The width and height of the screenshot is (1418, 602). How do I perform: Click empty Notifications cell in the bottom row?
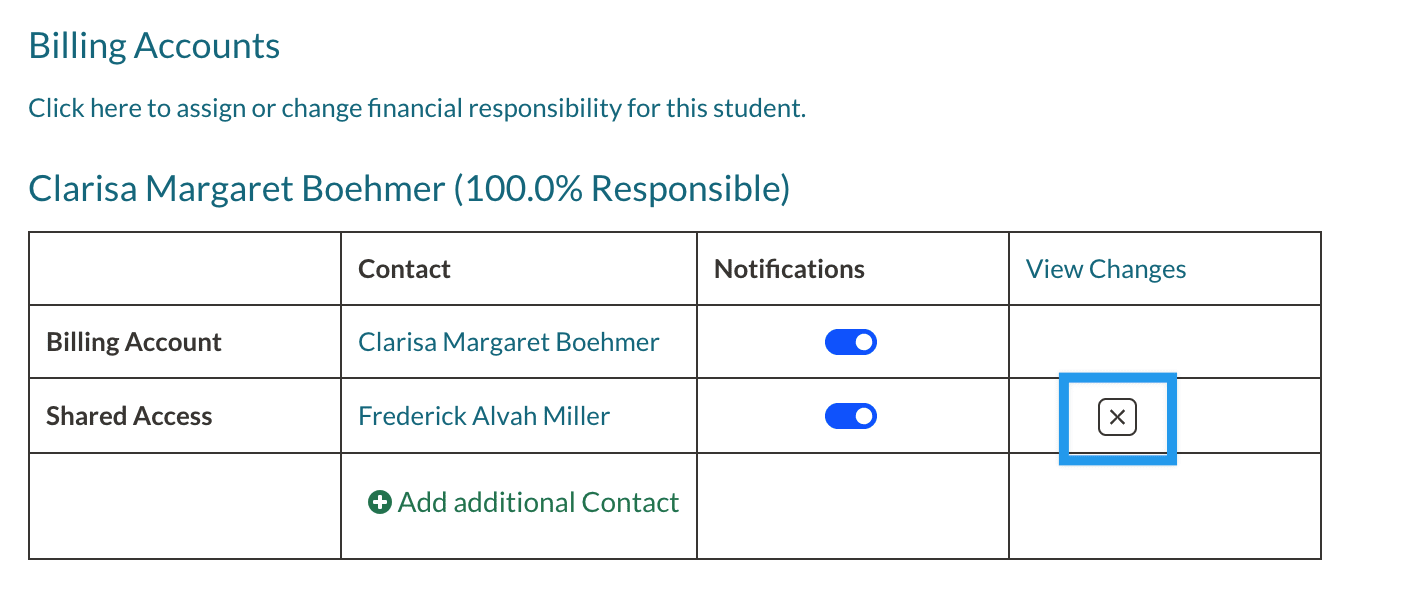(x=852, y=506)
